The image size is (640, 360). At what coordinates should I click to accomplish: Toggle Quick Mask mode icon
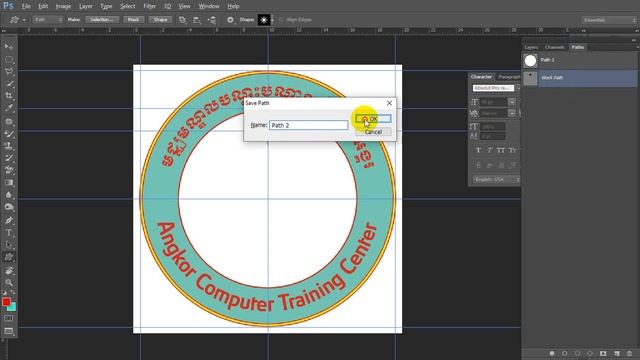click(x=9, y=318)
